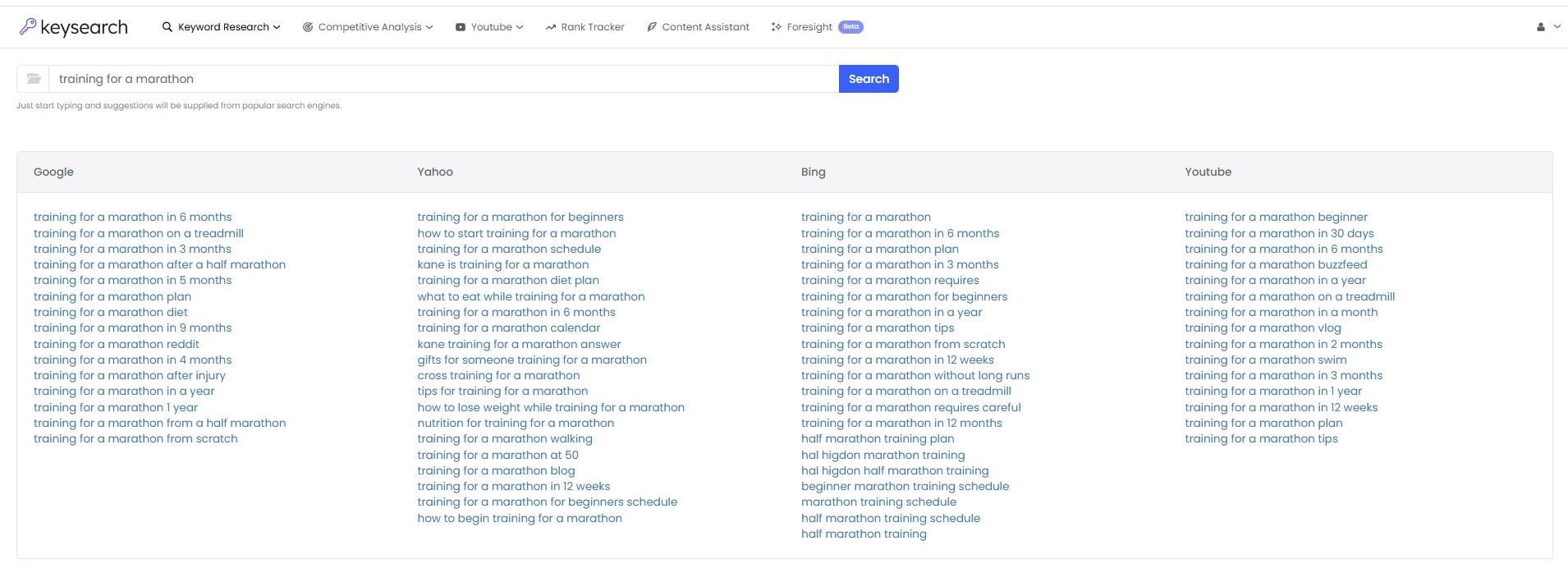Open Bing suggestion 'training for a marathon requires careful'
The image size is (1568, 573).
point(911,407)
